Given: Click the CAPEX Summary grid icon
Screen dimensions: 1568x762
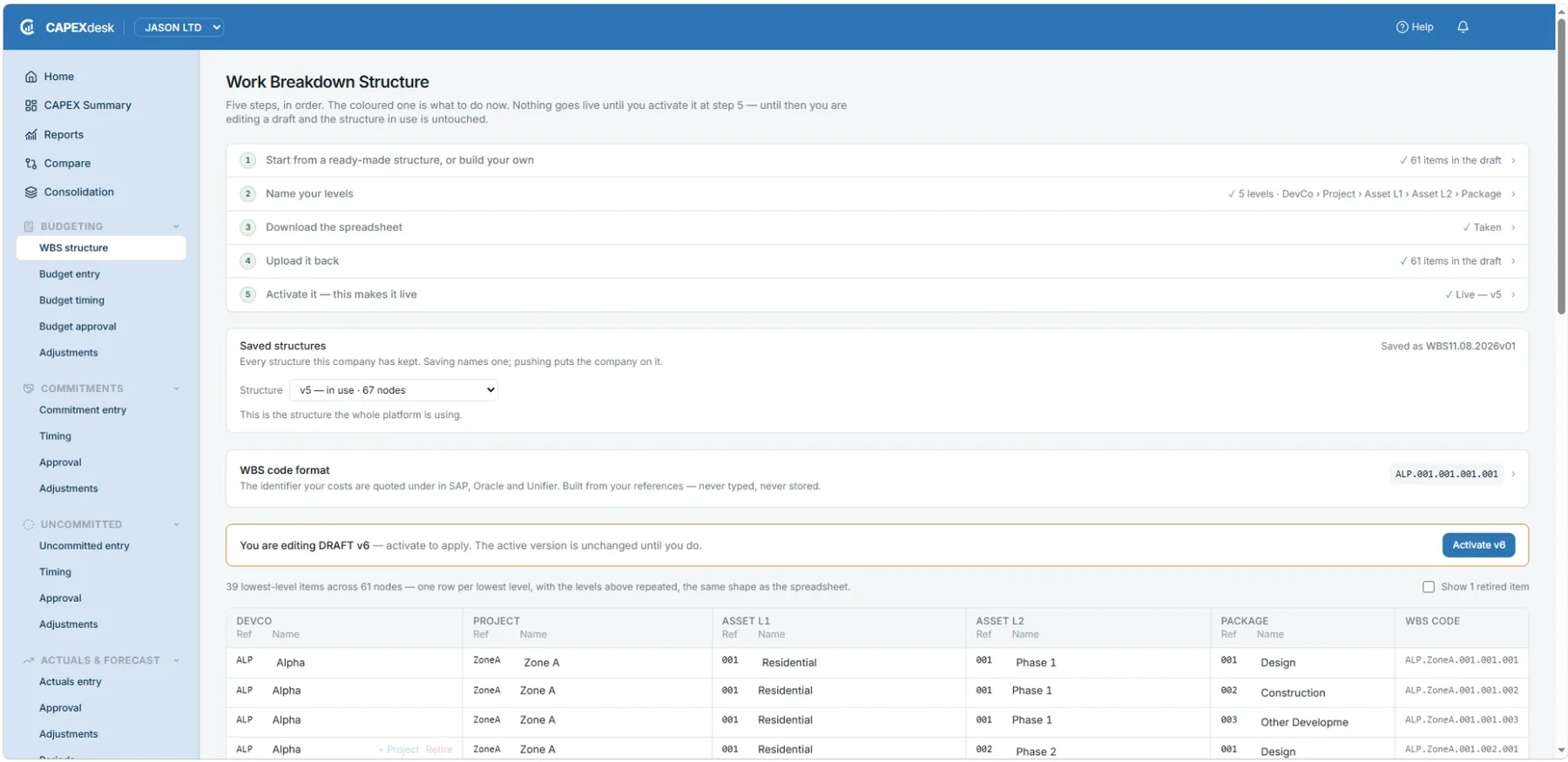Looking at the screenshot, I should coord(31,105).
